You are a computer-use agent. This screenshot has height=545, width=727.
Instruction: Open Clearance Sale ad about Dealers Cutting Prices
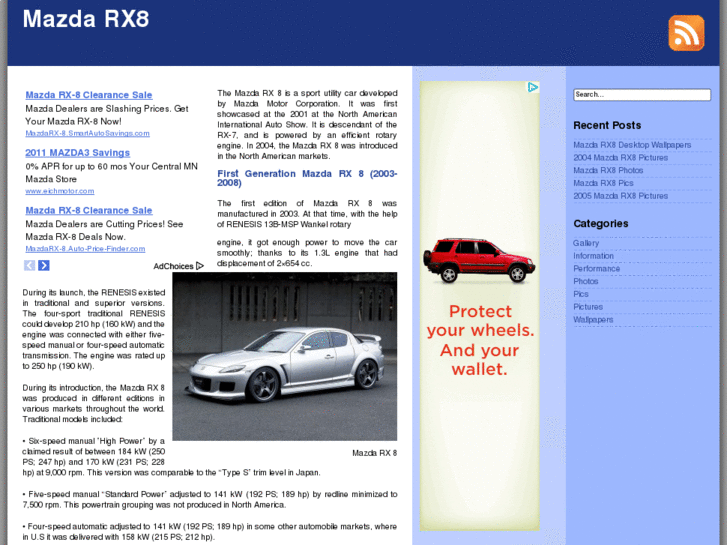click(89, 211)
